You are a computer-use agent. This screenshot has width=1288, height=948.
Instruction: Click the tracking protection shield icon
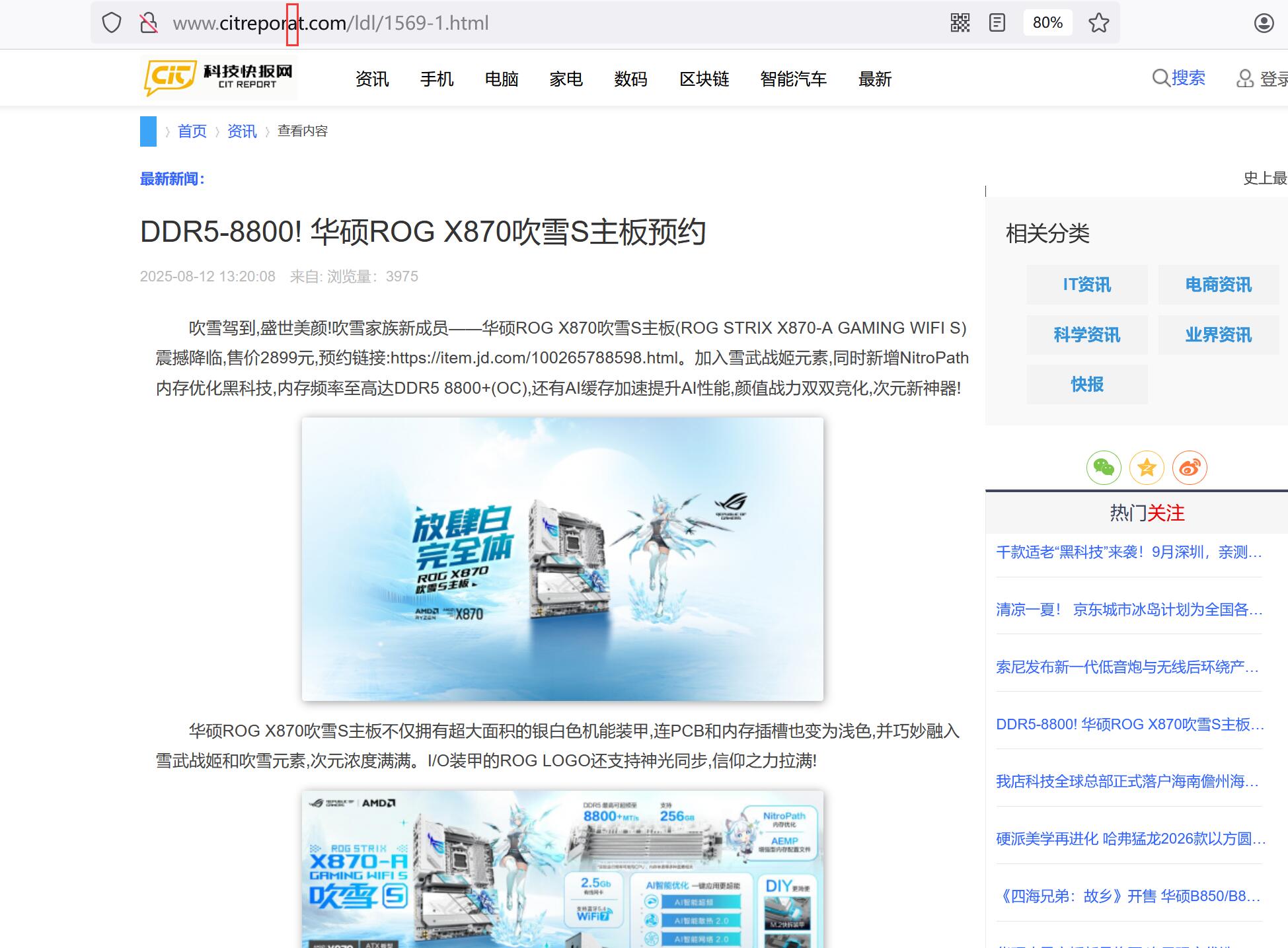(x=111, y=22)
